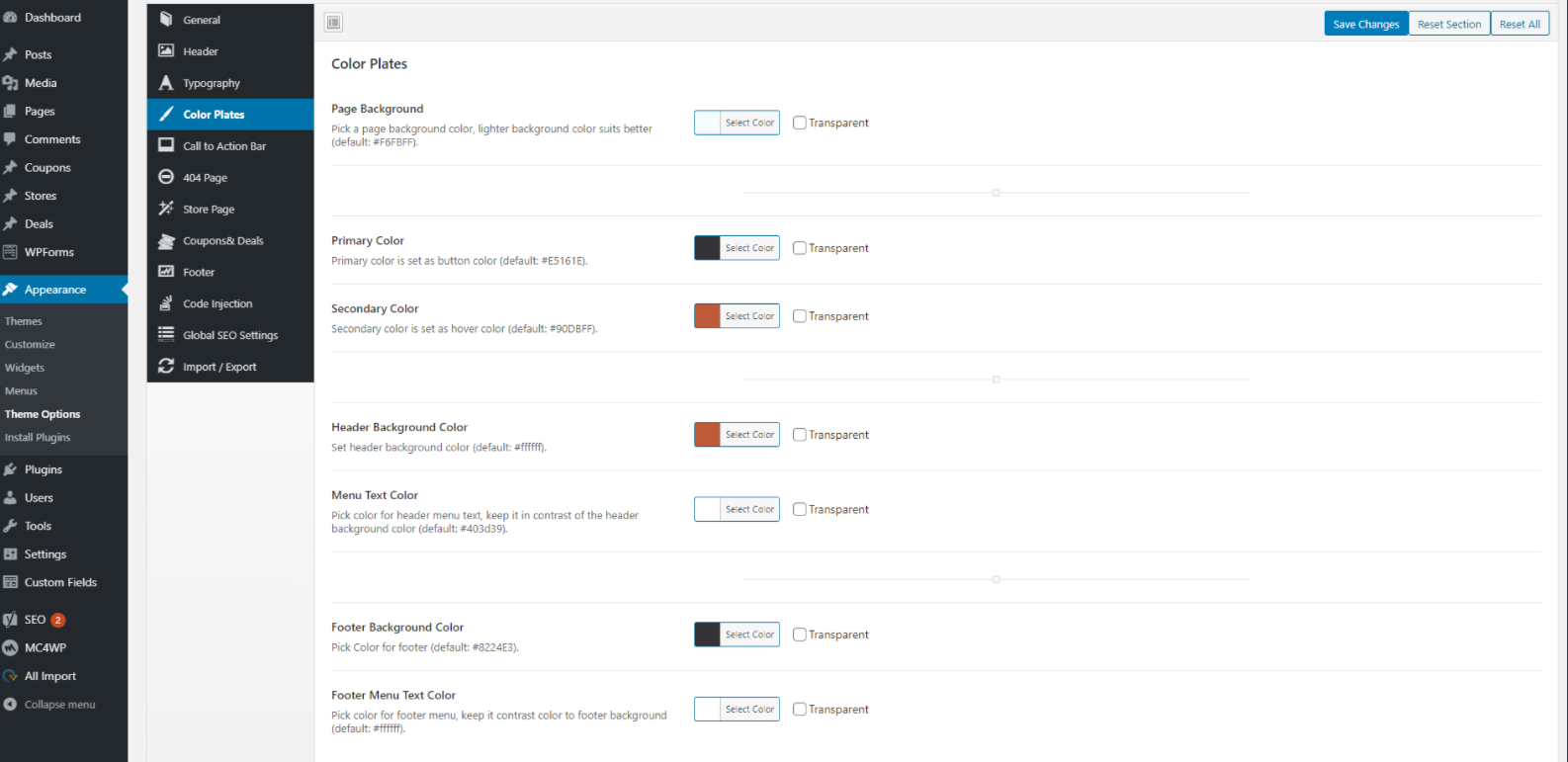Click the Code Injection icon

pos(166,303)
